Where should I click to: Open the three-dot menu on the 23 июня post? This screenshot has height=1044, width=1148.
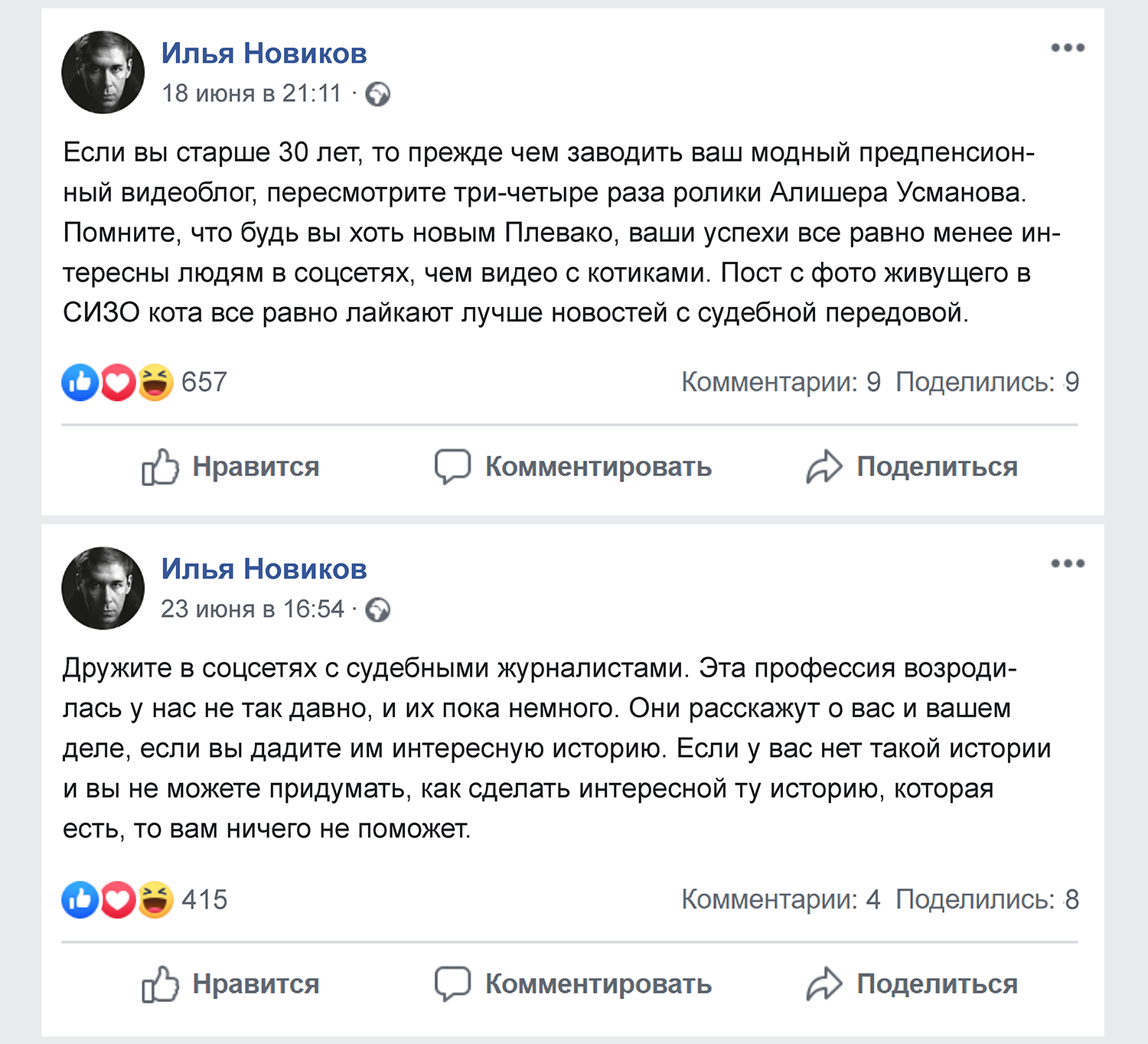tap(1067, 564)
